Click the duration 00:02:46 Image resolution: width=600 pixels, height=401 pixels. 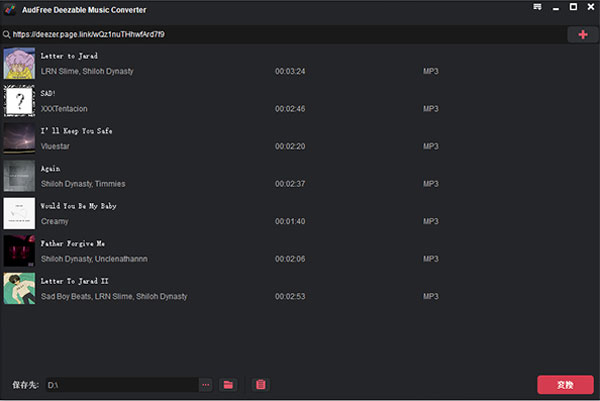click(x=290, y=109)
